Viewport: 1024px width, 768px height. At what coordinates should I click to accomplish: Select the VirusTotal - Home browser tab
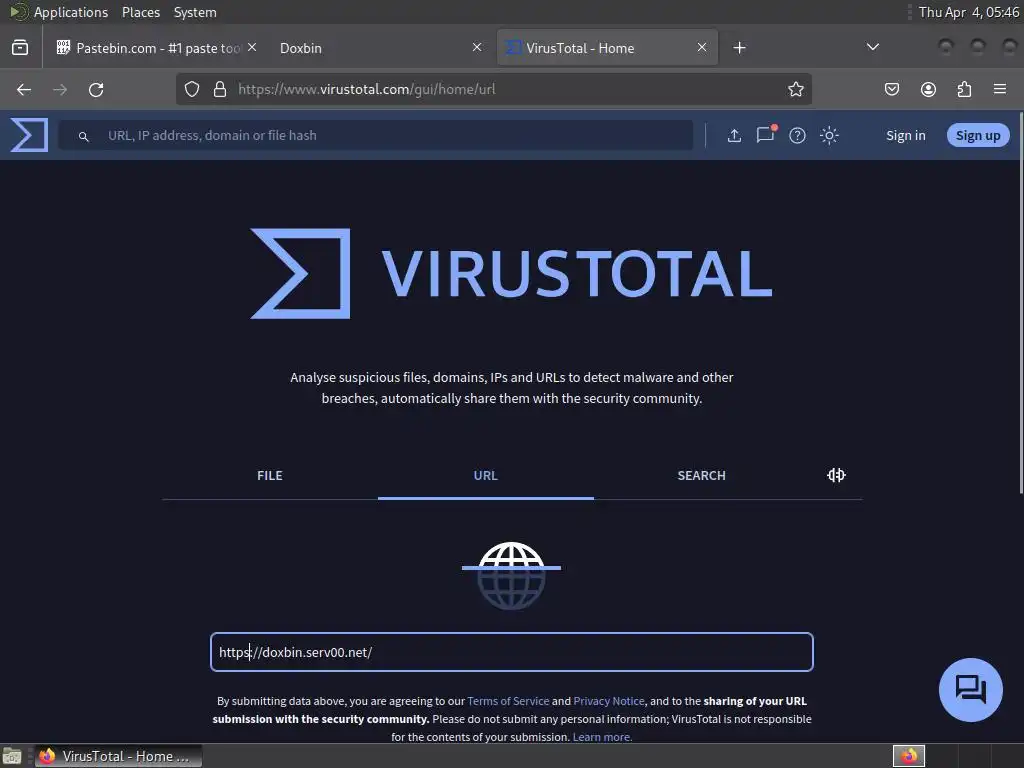coord(607,48)
